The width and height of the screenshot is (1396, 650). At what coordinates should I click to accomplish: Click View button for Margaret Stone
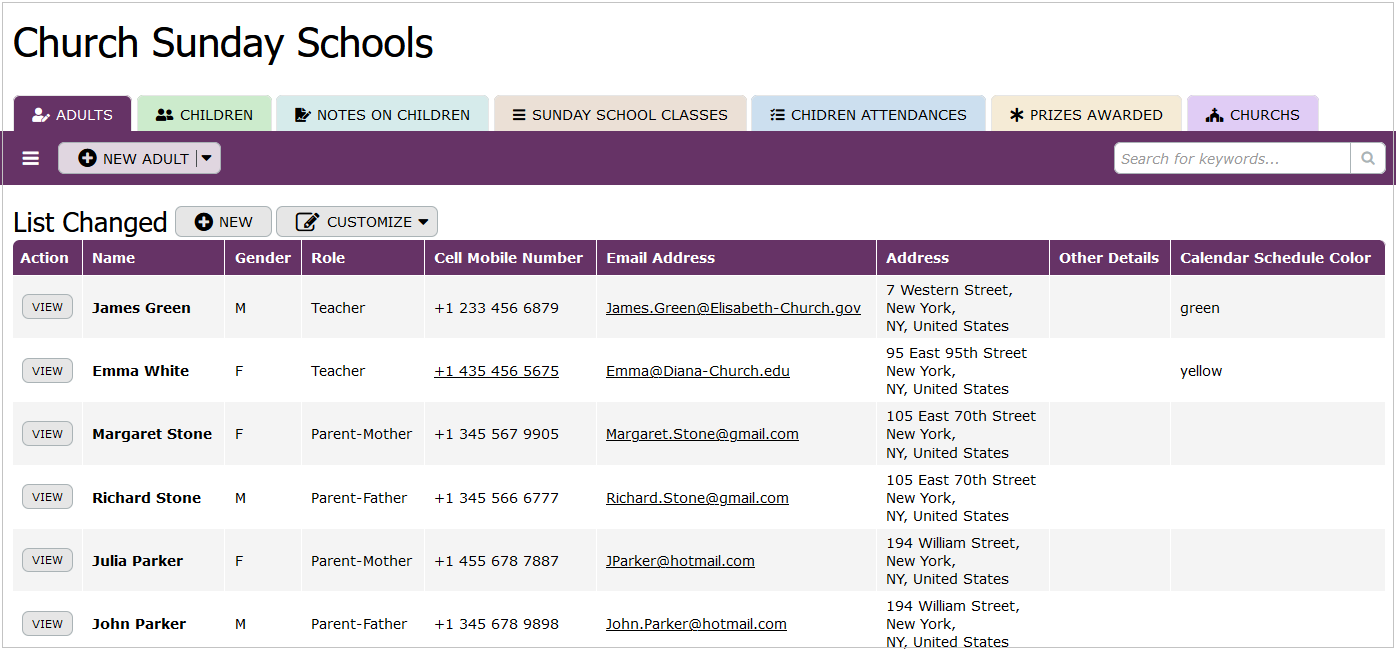47,434
